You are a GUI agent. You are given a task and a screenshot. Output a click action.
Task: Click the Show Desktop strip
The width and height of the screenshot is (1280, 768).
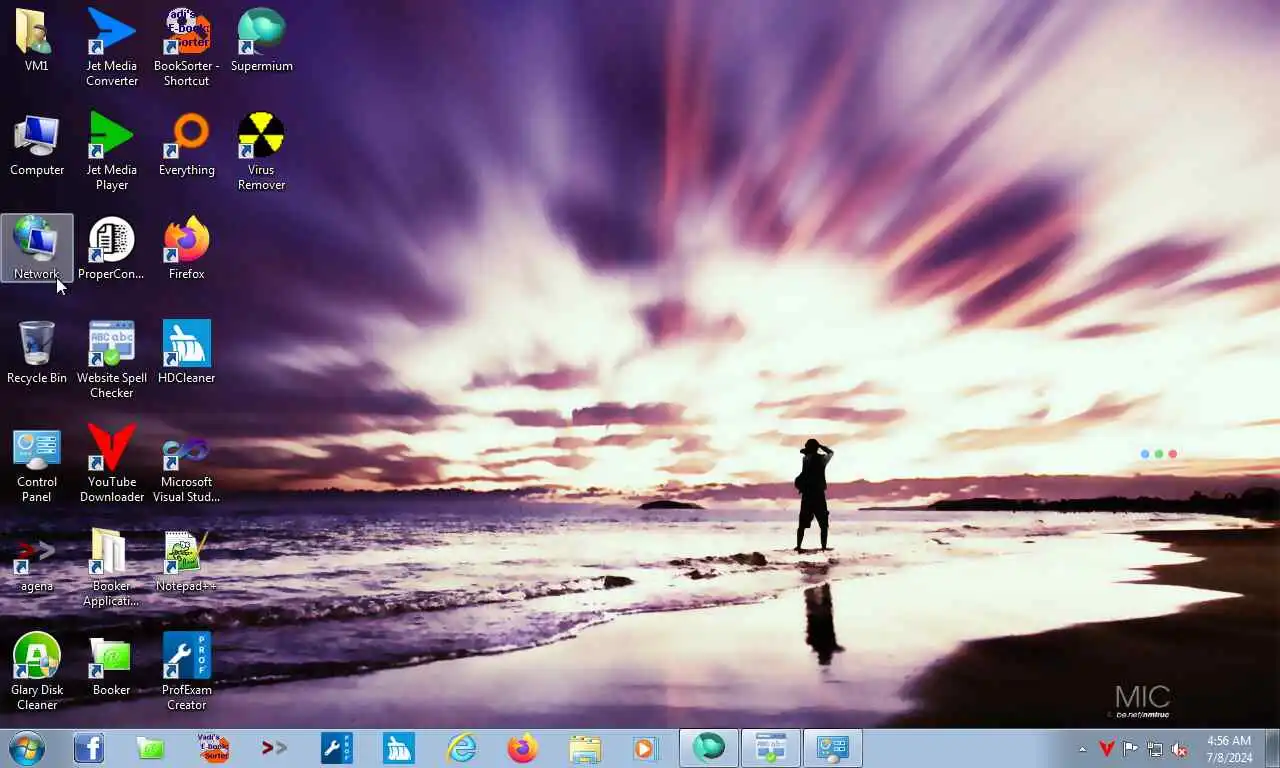pyautogui.click(x=1272, y=749)
